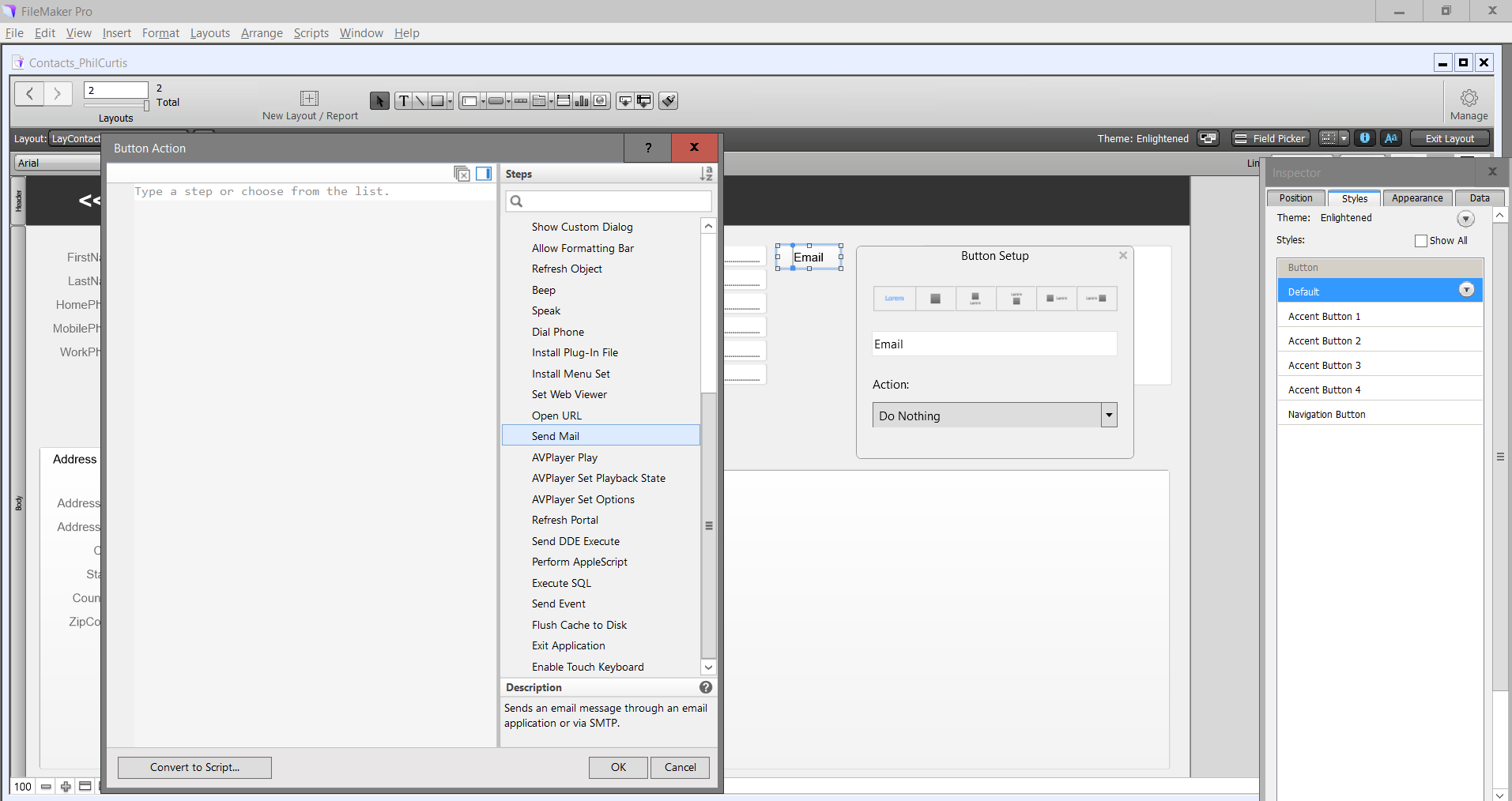Screen dimensions: 1512x801
Task: Select the Send Mail step
Action: (601, 436)
